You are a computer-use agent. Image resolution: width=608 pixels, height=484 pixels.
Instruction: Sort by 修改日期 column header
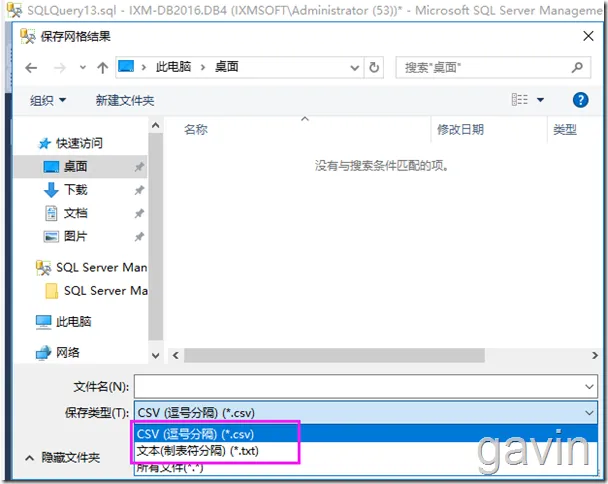coord(460,129)
